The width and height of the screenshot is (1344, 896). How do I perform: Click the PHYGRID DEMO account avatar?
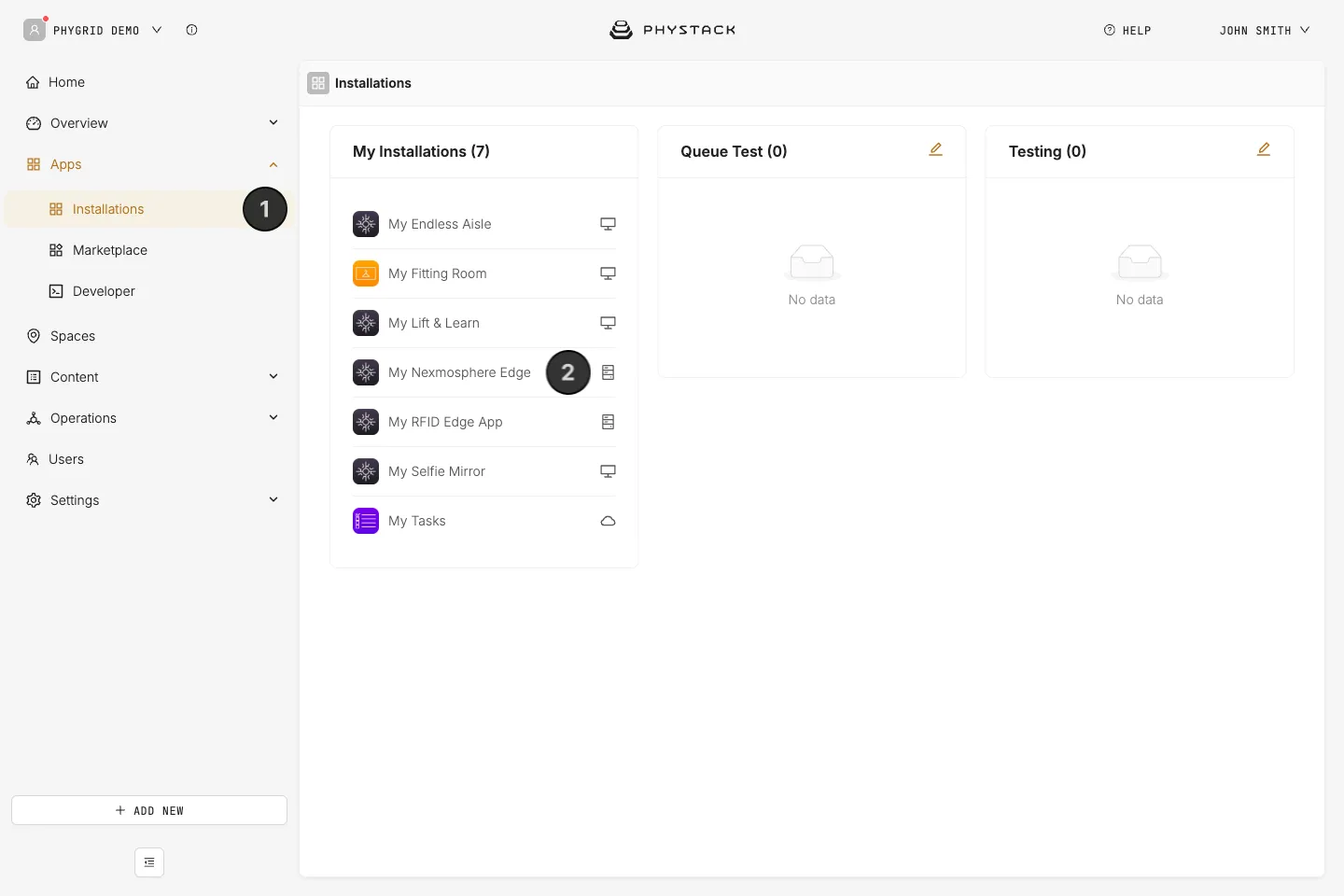coord(35,30)
